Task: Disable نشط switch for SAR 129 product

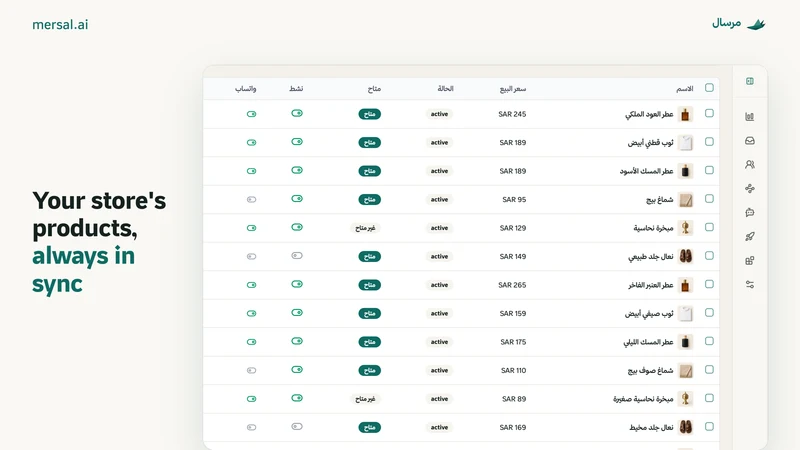Action: click(x=297, y=227)
